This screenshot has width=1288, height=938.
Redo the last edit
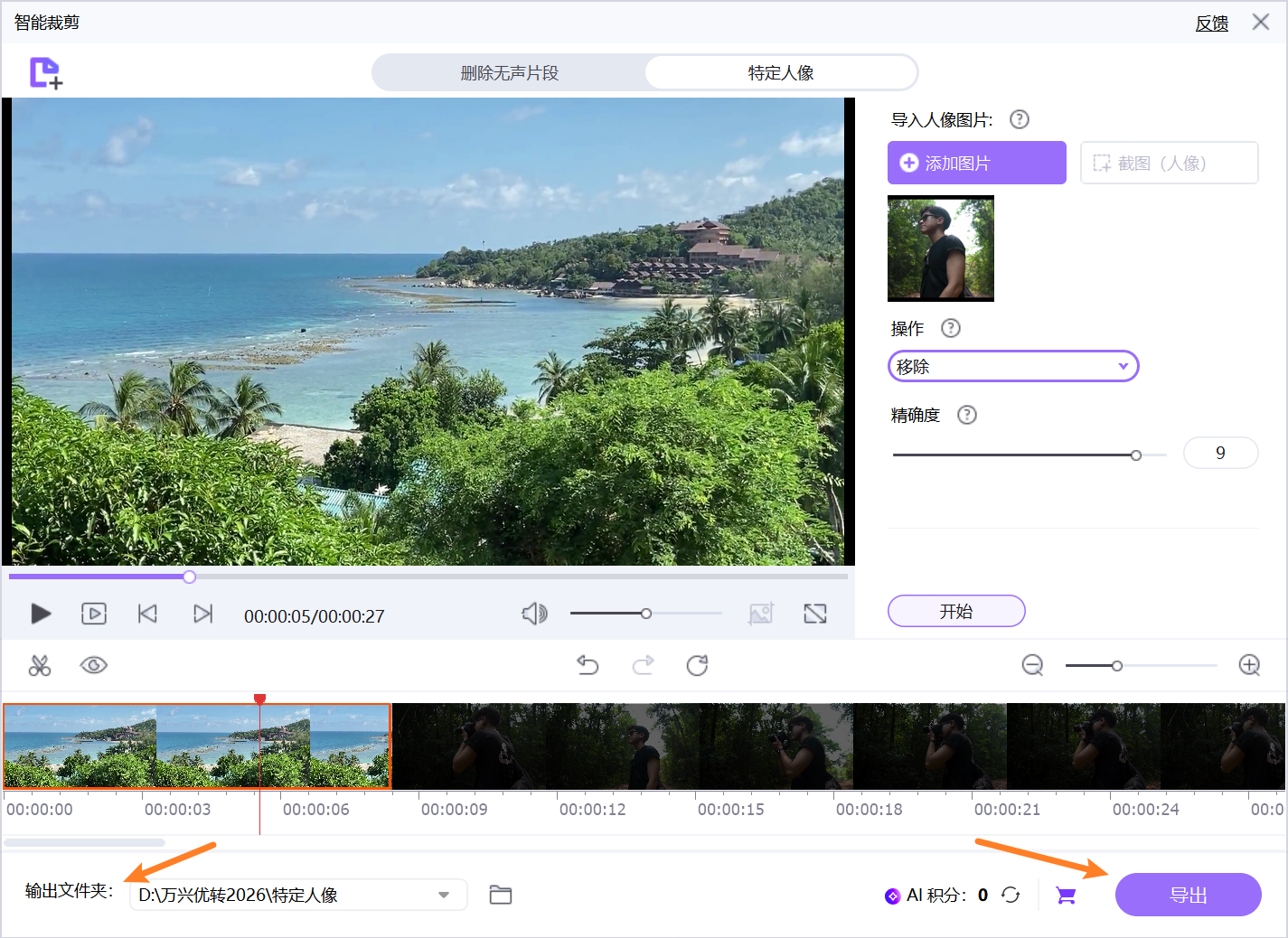(x=643, y=665)
